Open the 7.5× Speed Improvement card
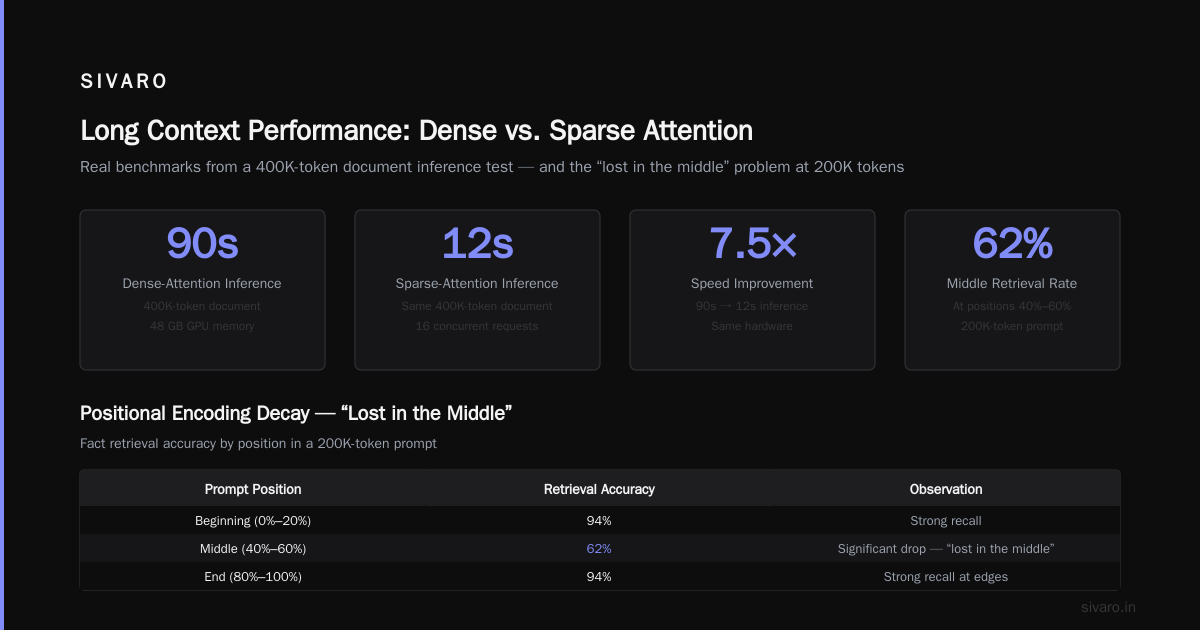Image resolution: width=1200 pixels, height=630 pixels. (x=752, y=290)
